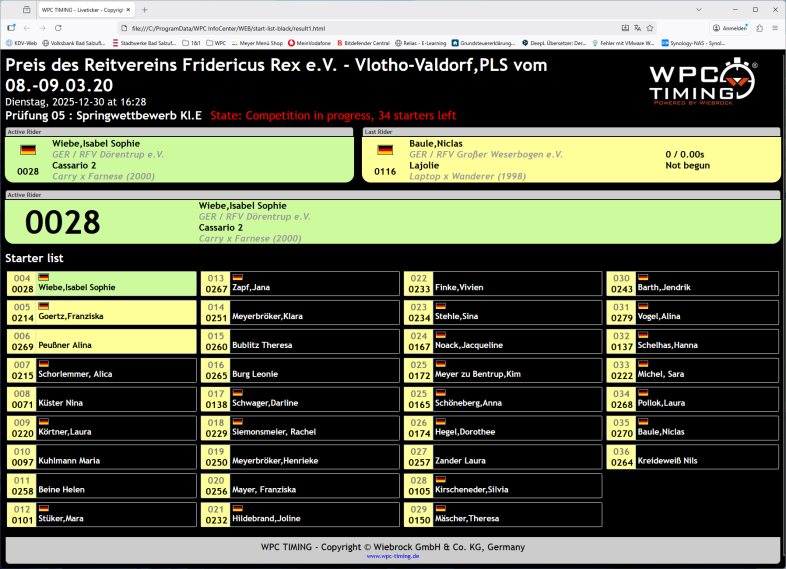Click the German flag beside active rider Wiebe
Viewport: 786px width, 569px height.
coord(28,150)
